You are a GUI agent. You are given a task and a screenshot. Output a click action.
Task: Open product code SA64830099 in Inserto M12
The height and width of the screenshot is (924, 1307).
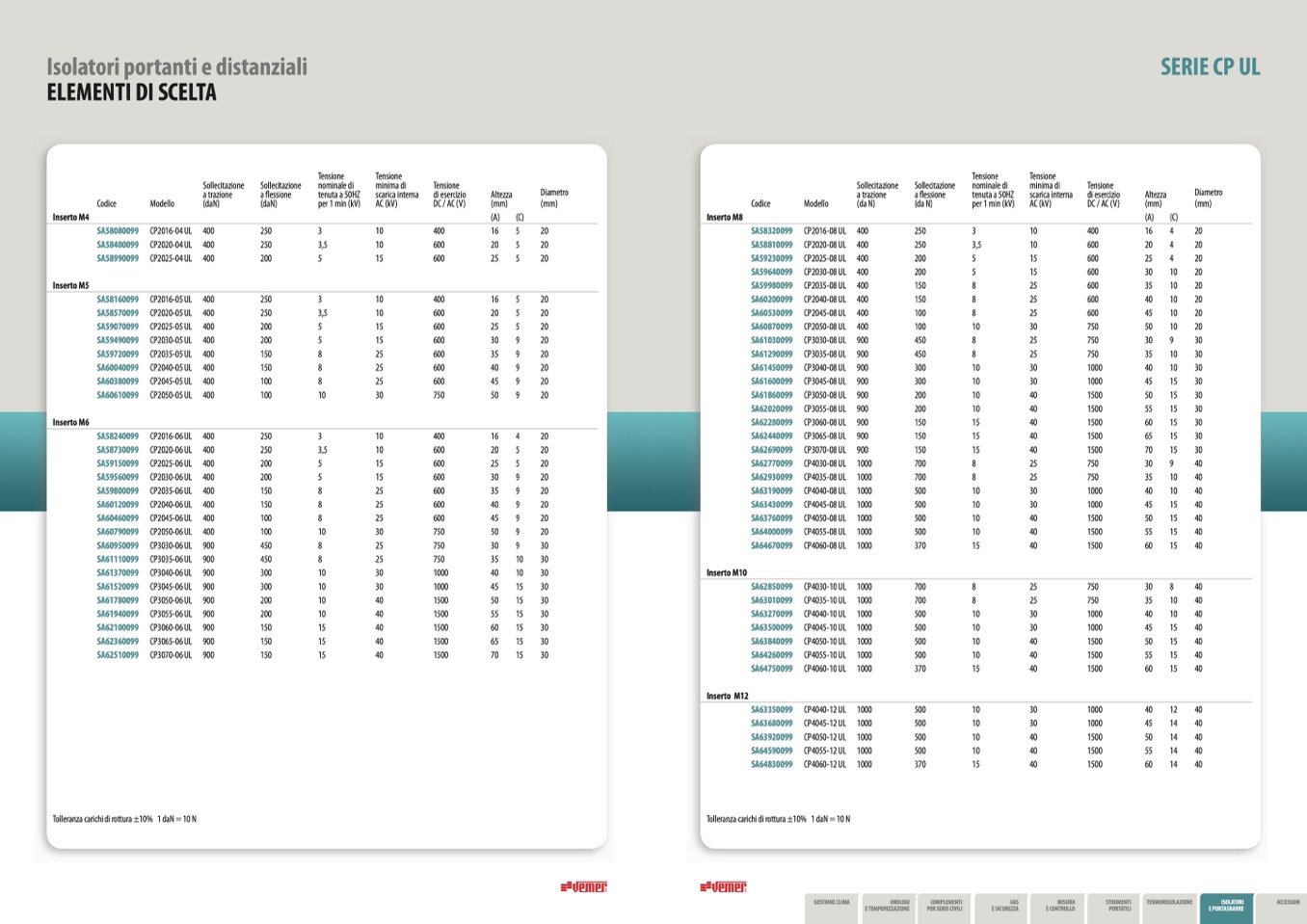[x=771, y=764]
